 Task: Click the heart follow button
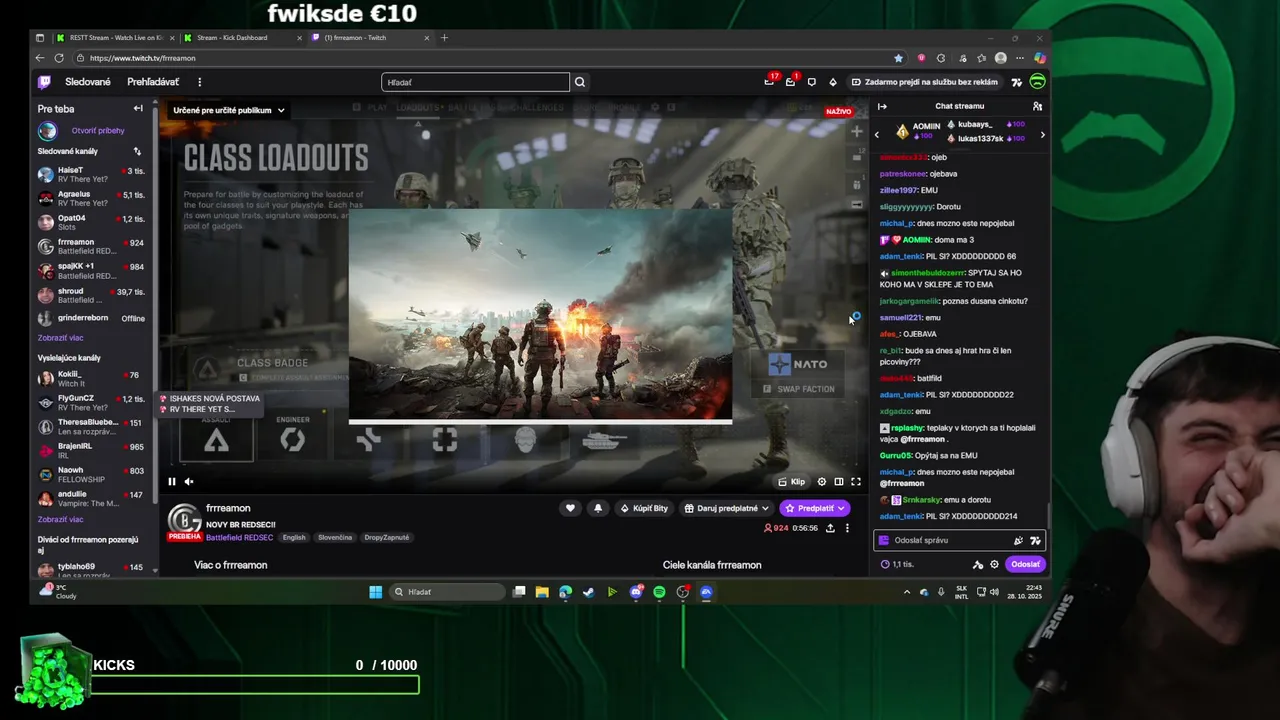click(x=570, y=508)
